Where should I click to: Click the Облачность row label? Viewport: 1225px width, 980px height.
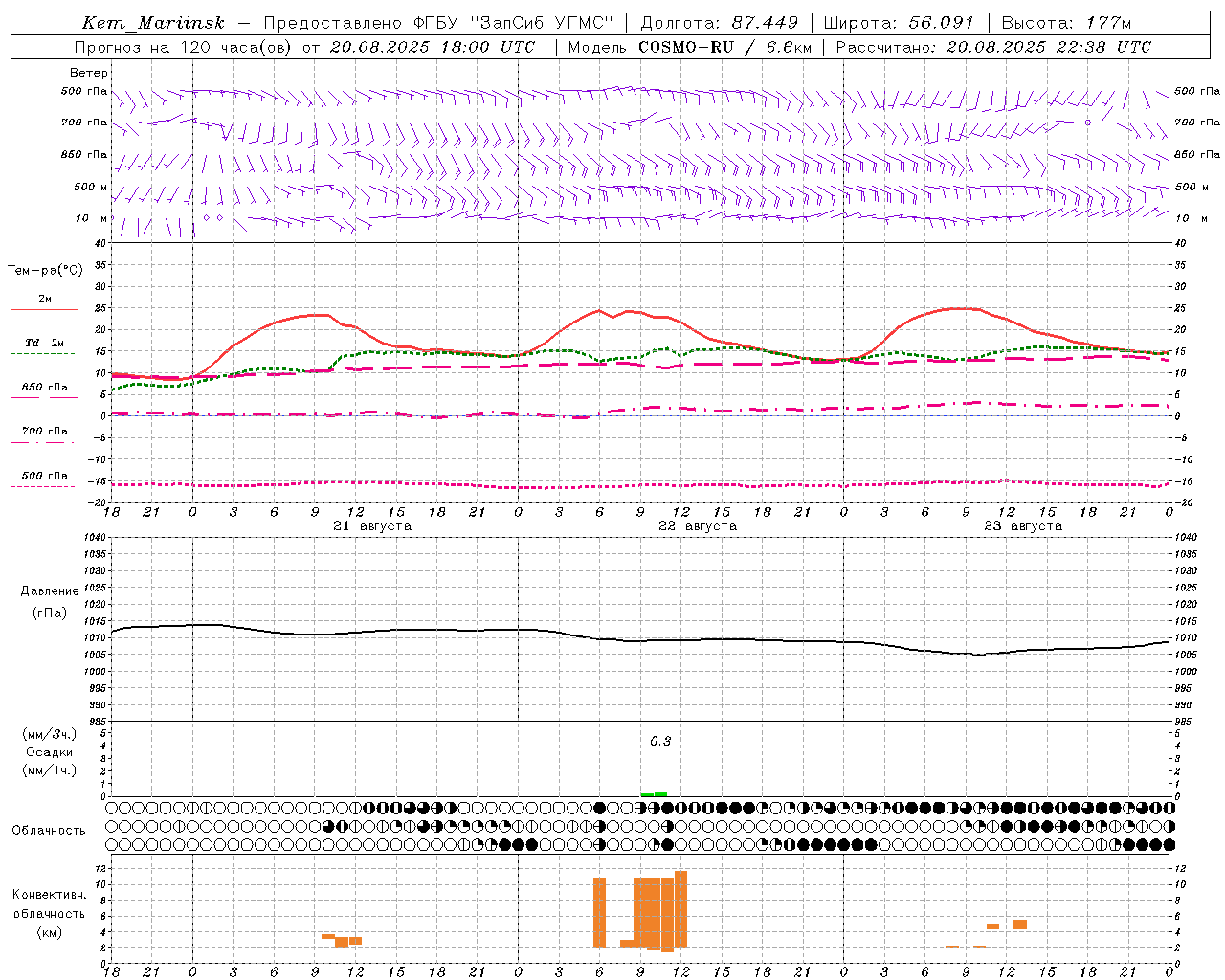[49, 830]
